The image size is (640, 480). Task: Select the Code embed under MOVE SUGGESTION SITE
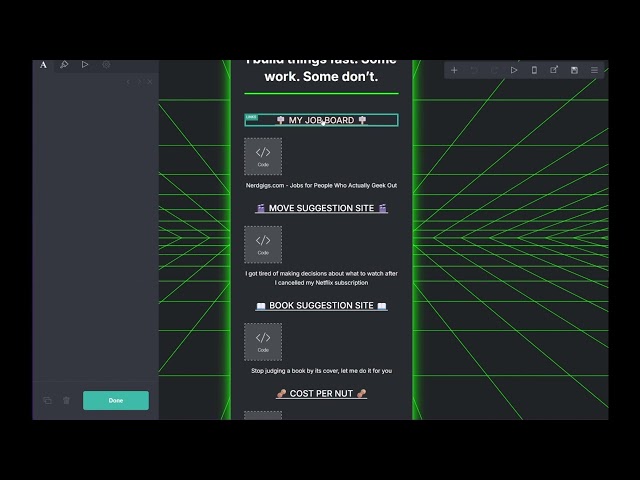tap(263, 244)
